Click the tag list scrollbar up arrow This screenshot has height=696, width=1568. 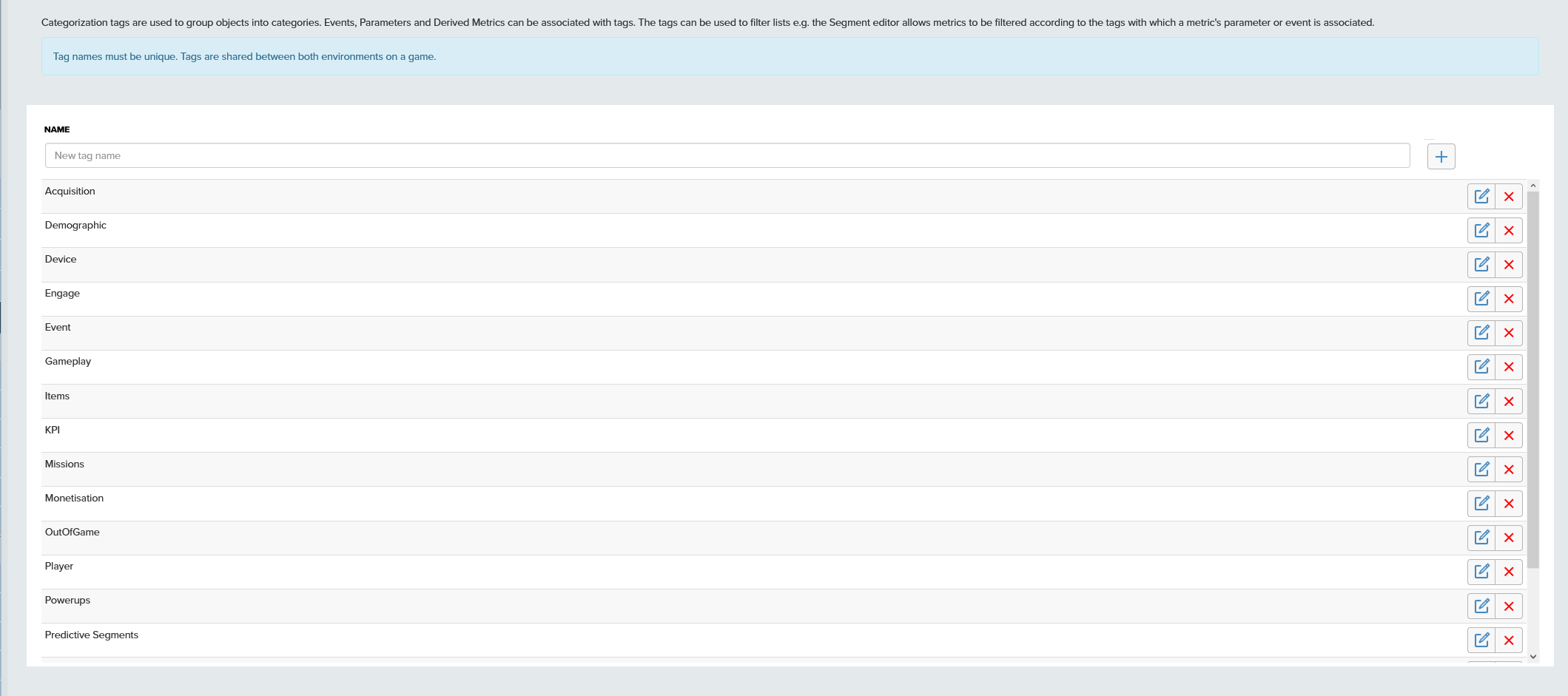pos(1533,186)
